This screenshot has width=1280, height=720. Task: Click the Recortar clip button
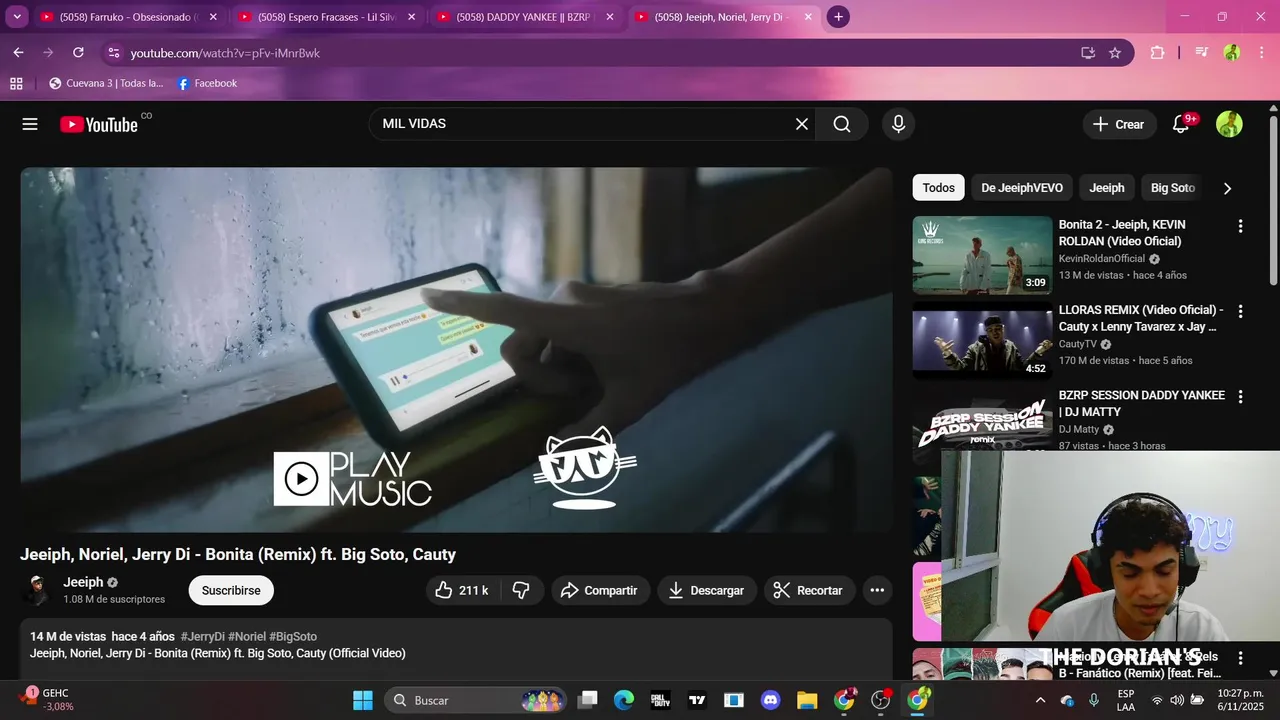pyautogui.click(x=810, y=590)
